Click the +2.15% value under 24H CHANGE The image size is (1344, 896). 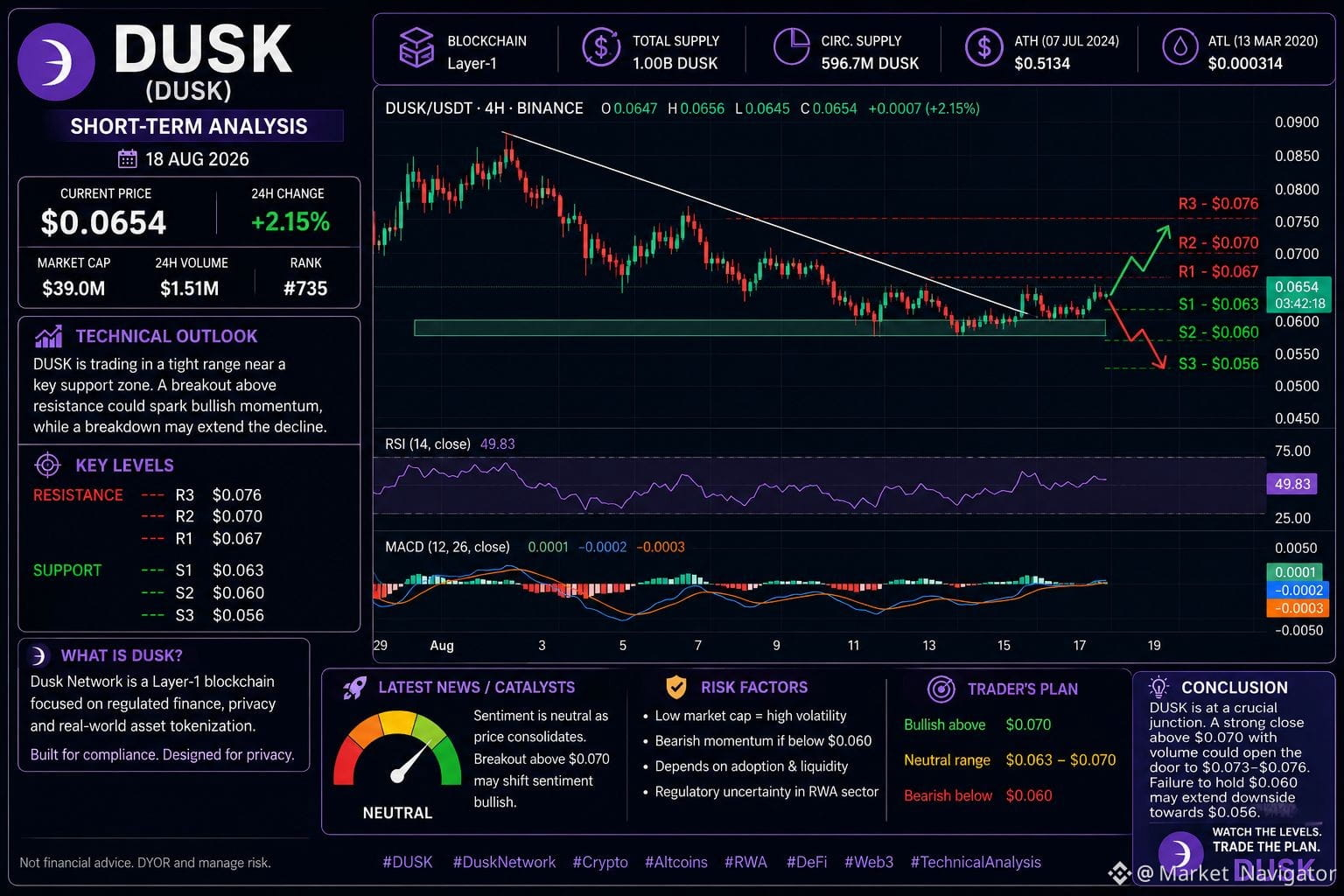pos(290,221)
